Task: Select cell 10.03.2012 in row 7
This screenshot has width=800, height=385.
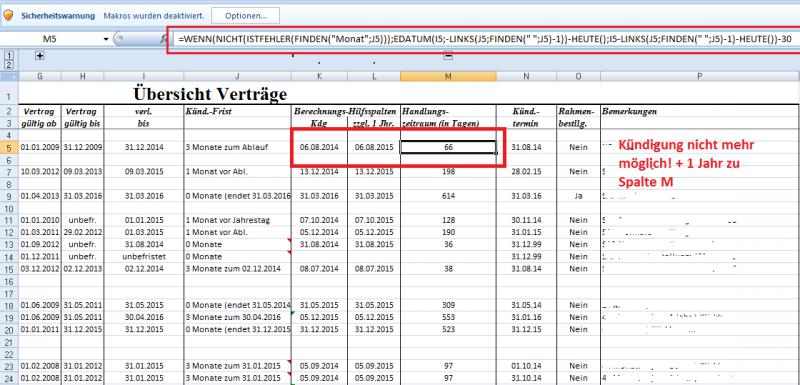Action: [x=40, y=171]
